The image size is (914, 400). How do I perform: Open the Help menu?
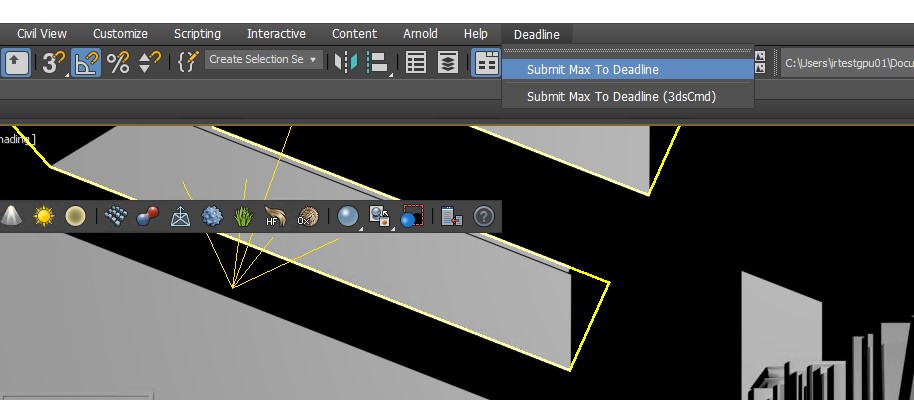click(475, 34)
